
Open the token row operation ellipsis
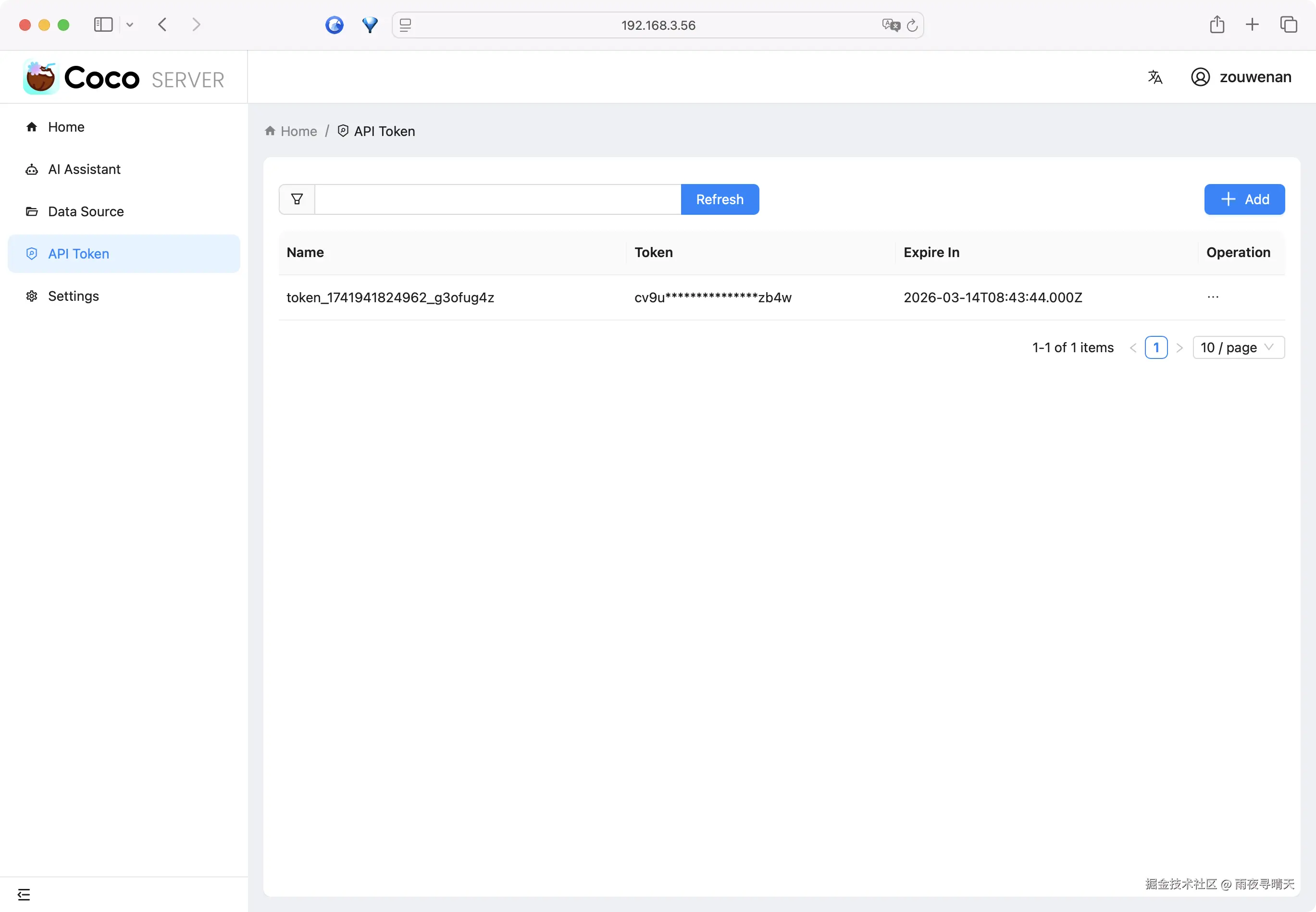(x=1213, y=297)
